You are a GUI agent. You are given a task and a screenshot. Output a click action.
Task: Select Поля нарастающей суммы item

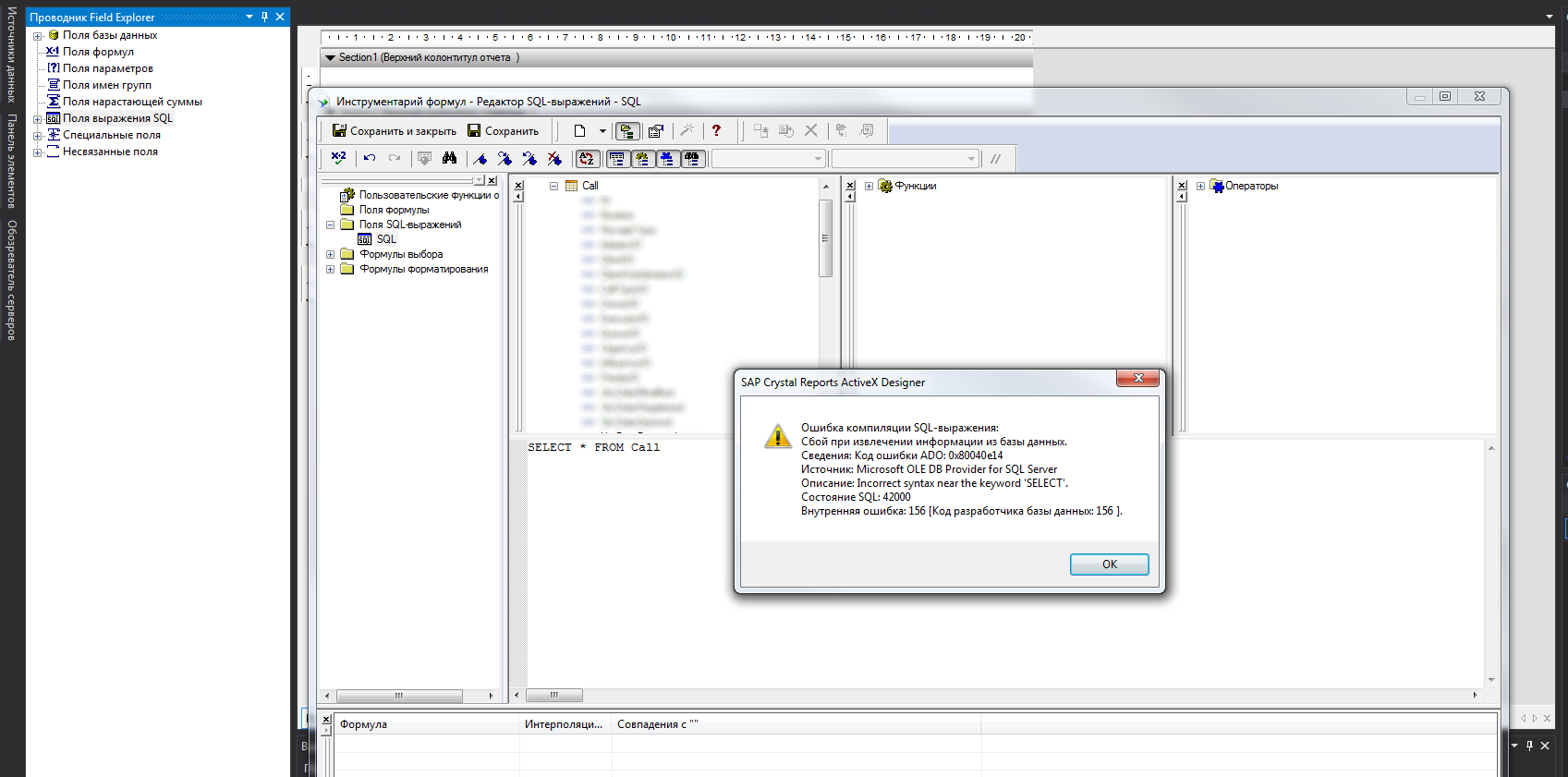[132, 102]
